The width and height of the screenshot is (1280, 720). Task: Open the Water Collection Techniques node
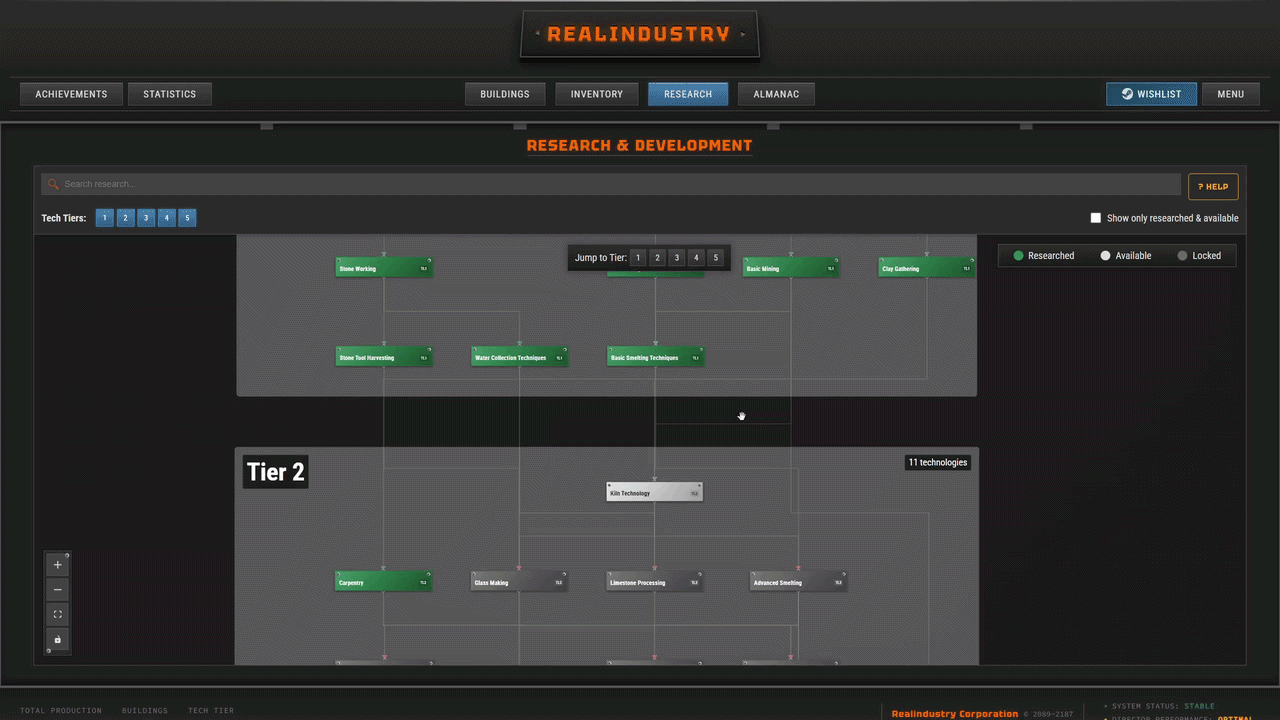point(519,357)
